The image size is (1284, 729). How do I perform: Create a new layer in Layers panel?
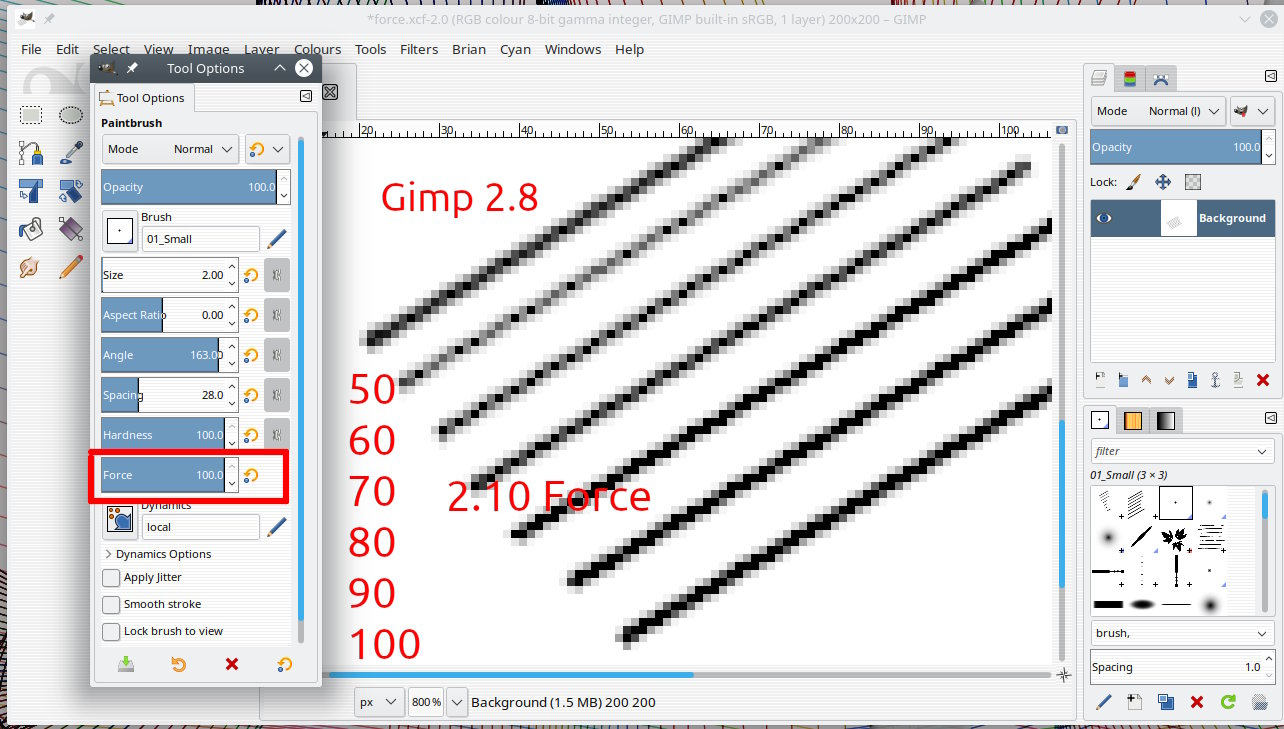(x=1100, y=380)
